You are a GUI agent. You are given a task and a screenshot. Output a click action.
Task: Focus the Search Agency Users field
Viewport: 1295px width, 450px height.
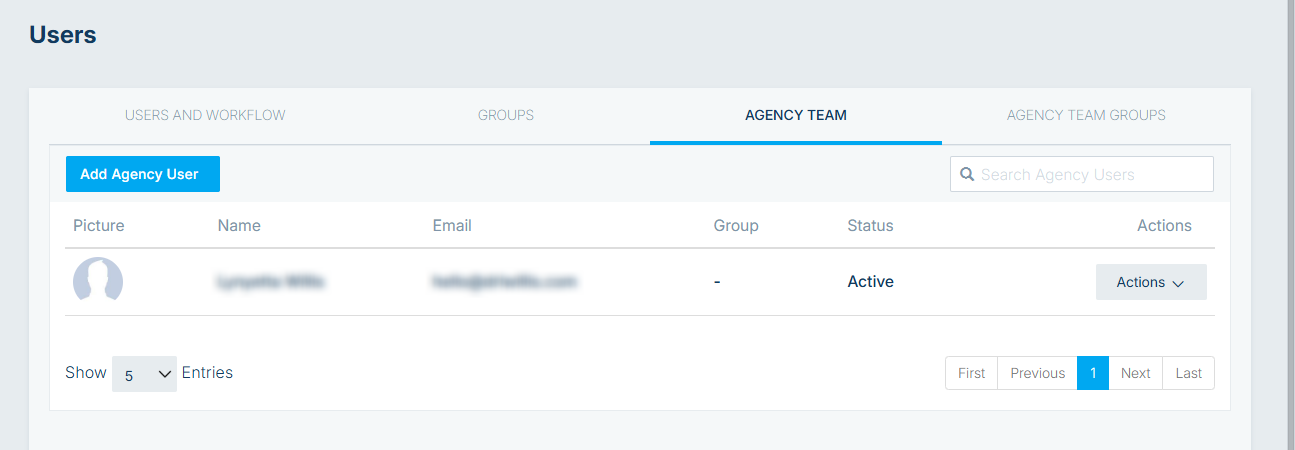click(1082, 174)
